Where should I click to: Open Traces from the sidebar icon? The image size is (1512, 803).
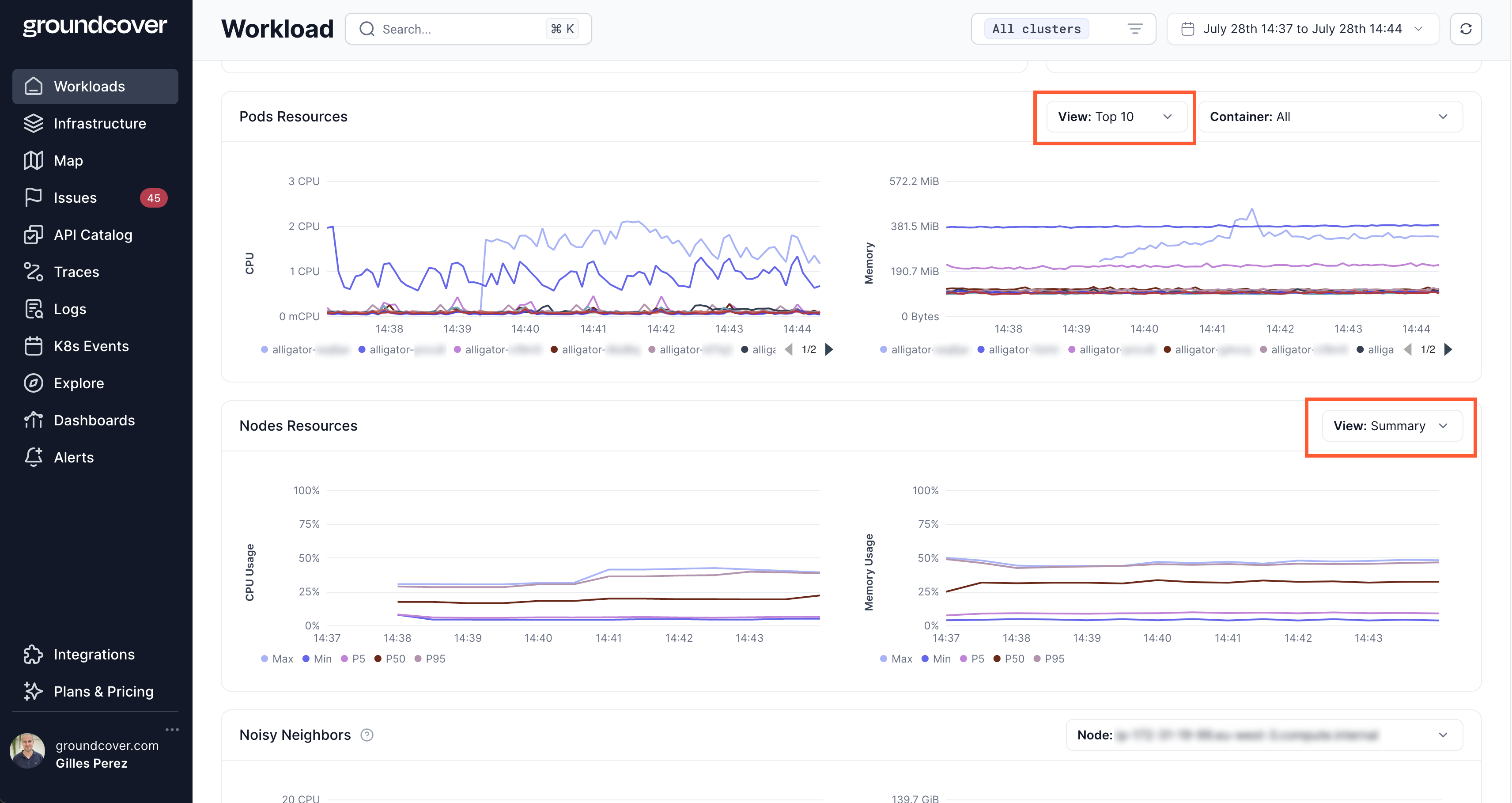(34, 272)
